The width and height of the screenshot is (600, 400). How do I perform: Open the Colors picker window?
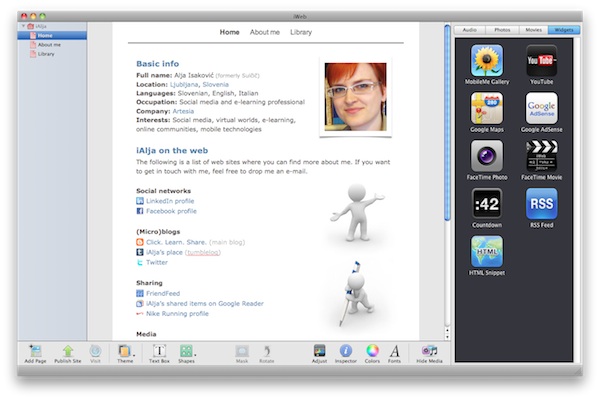(x=372, y=351)
